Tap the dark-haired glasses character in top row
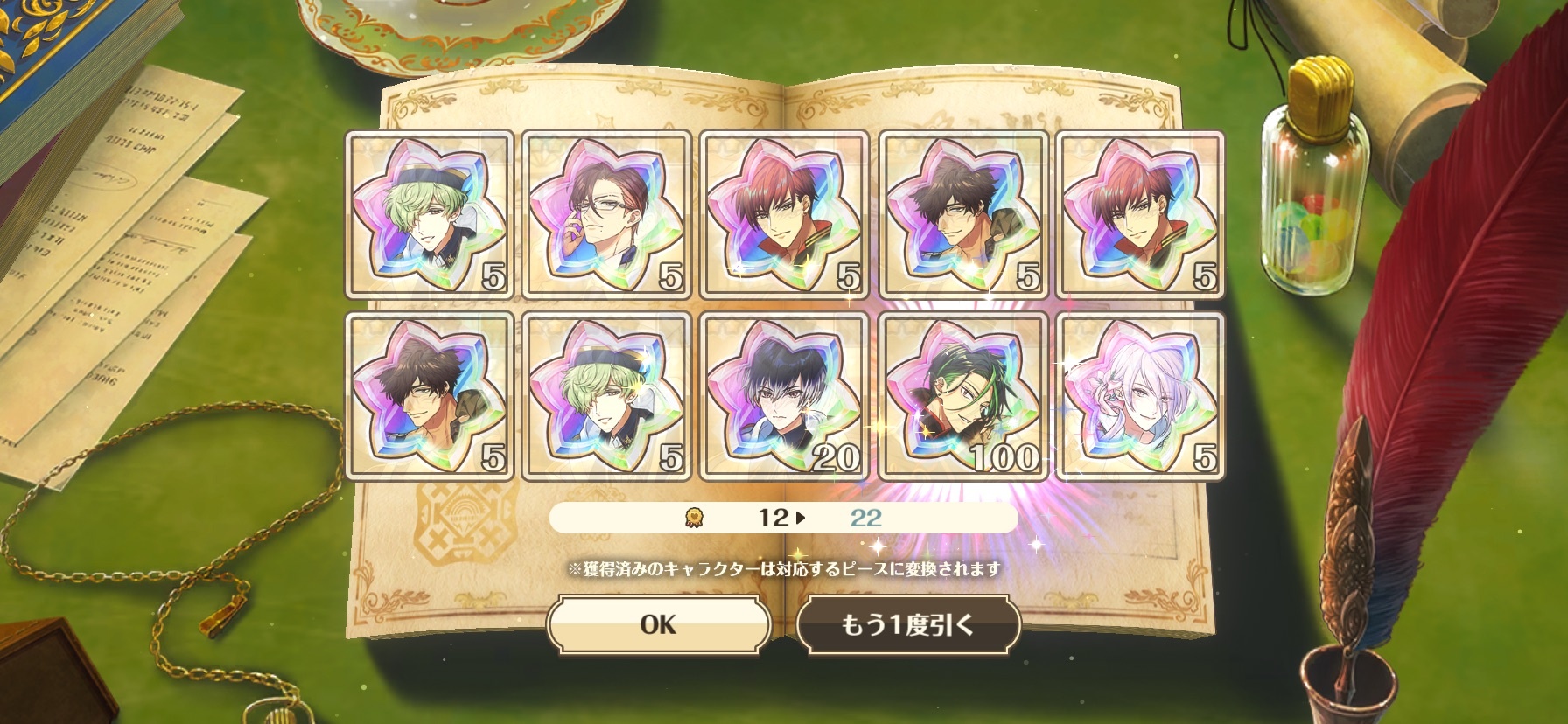This screenshot has height=724, width=1568. [x=962, y=214]
